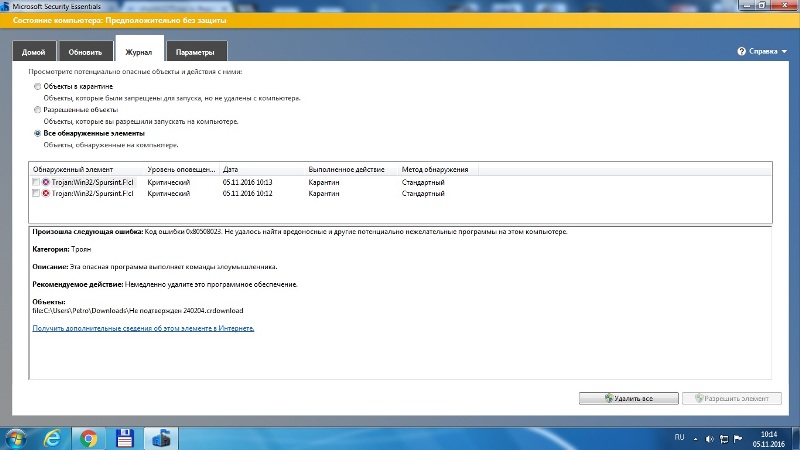Open the Параметры tab
This screenshot has height=450, width=800.
click(x=194, y=51)
